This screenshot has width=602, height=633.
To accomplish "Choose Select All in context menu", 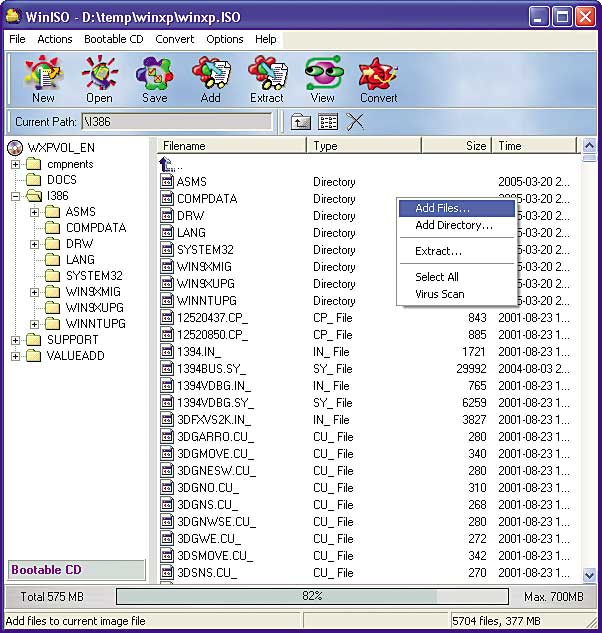I will tap(457, 277).
